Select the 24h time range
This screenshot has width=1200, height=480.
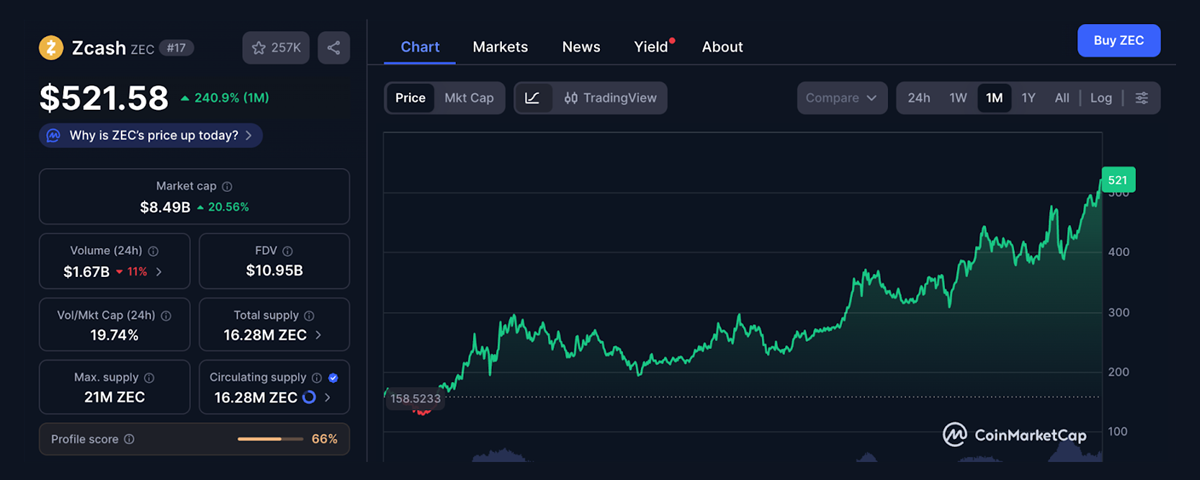click(x=918, y=98)
